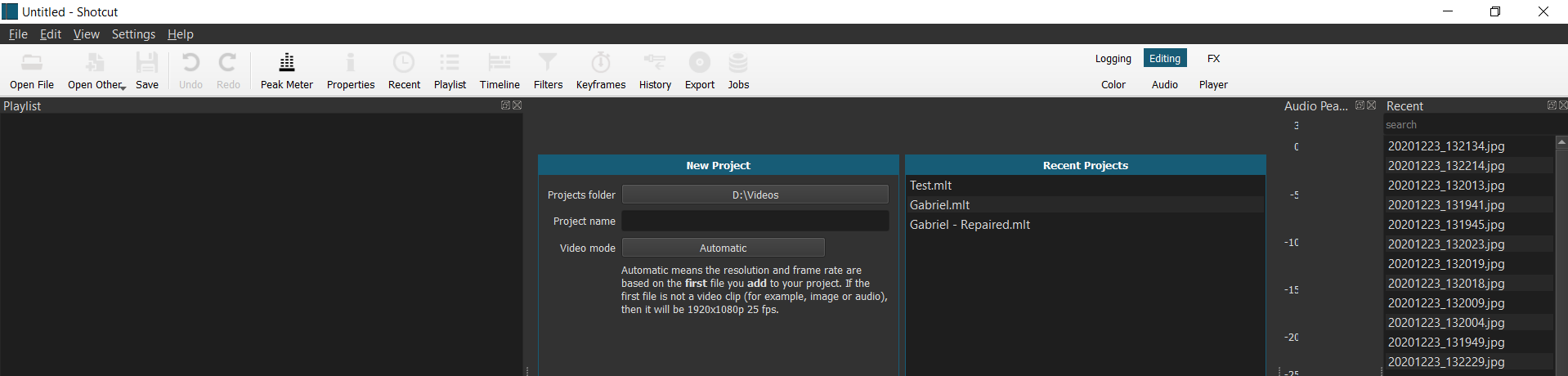Screen dimensions: 1568x376
Task: Undock the Audio Peak Meter panel
Action: 1360,105
